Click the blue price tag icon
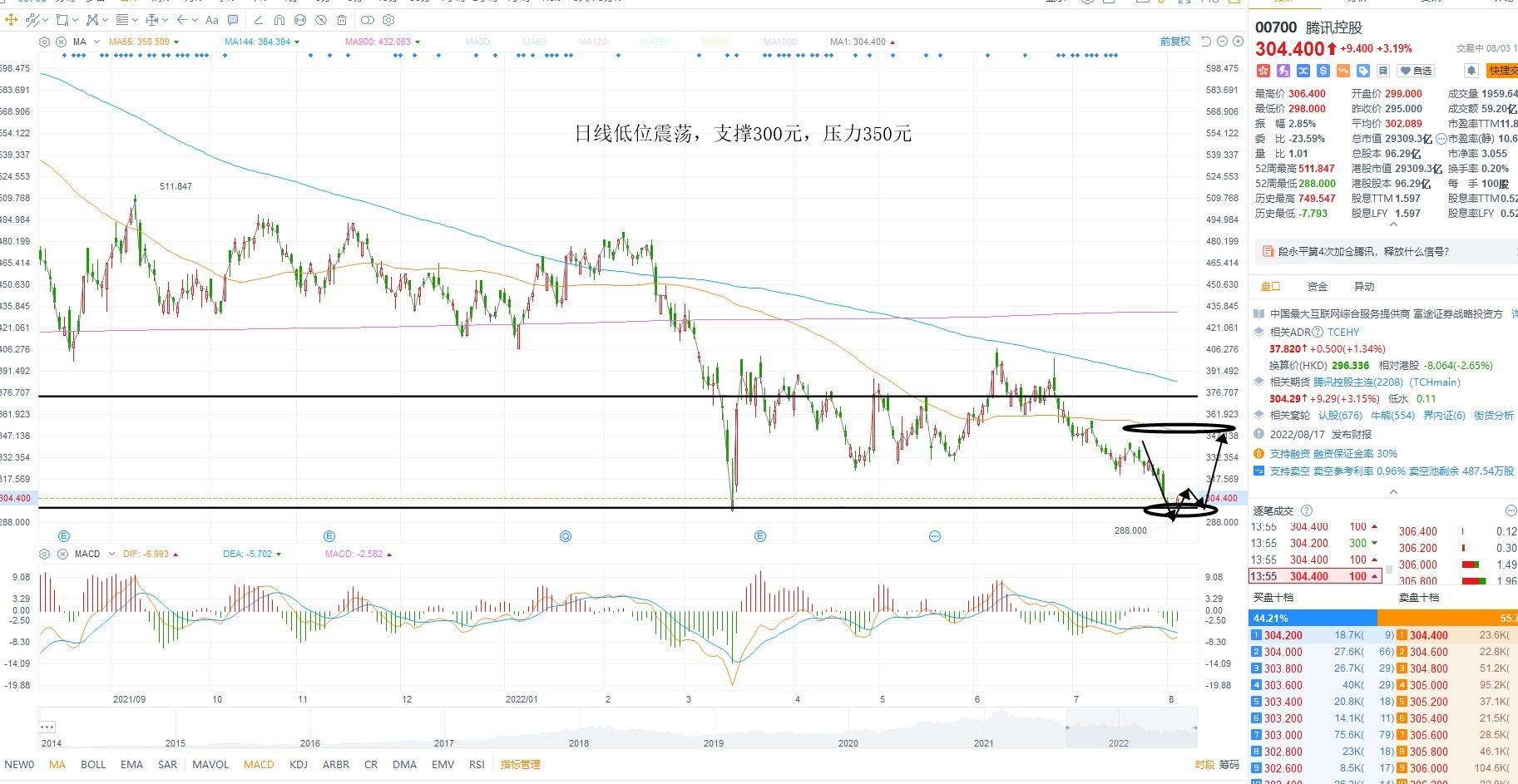1518x784 pixels. pos(1363,71)
